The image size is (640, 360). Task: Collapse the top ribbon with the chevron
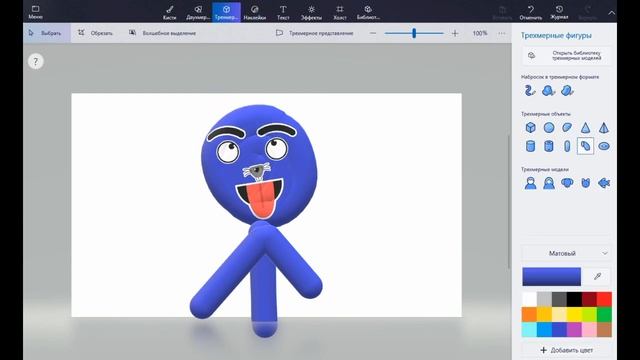pyautogui.click(x=611, y=13)
